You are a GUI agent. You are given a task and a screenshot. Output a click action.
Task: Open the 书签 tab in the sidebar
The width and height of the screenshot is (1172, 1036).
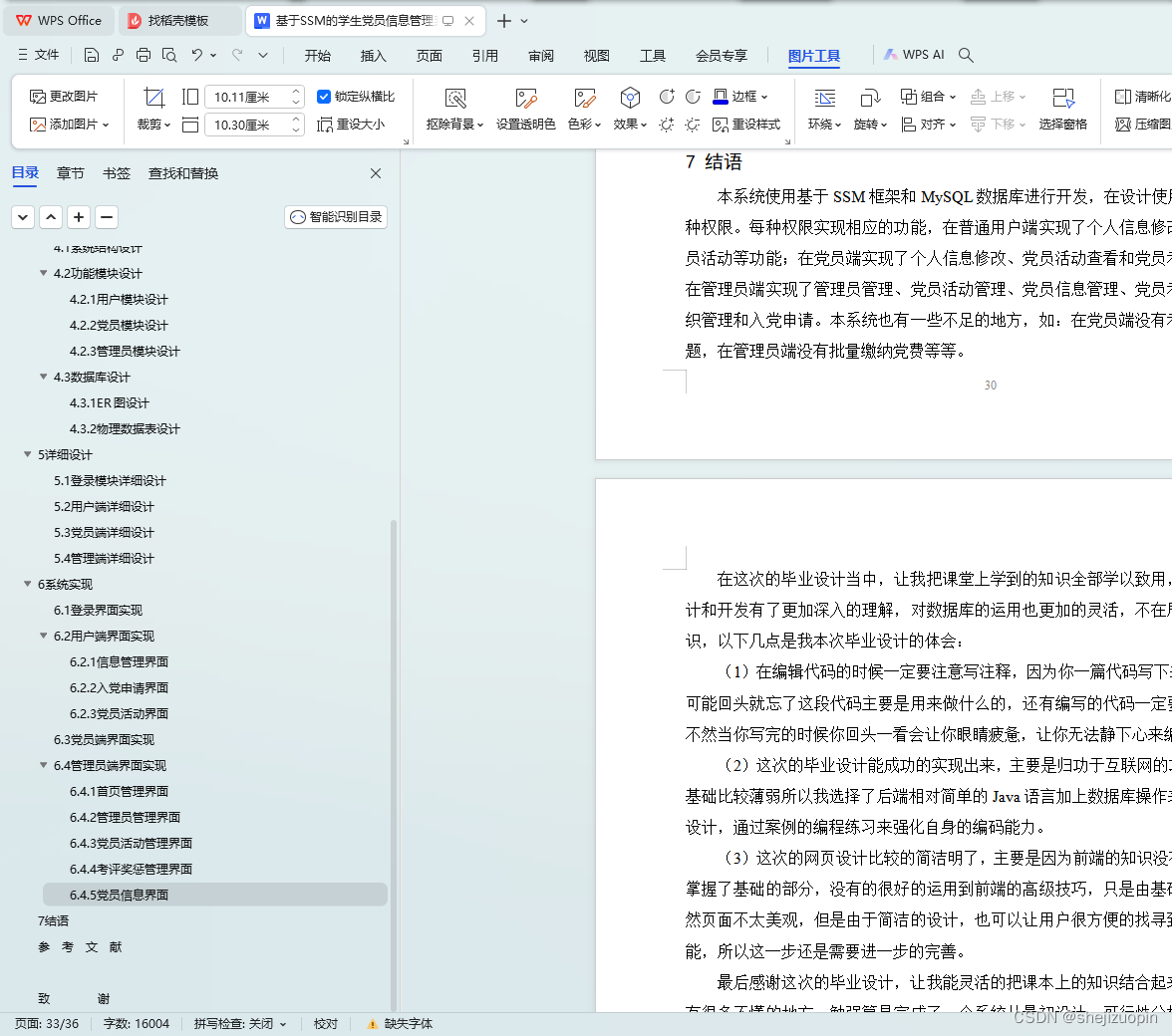point(117,173)
